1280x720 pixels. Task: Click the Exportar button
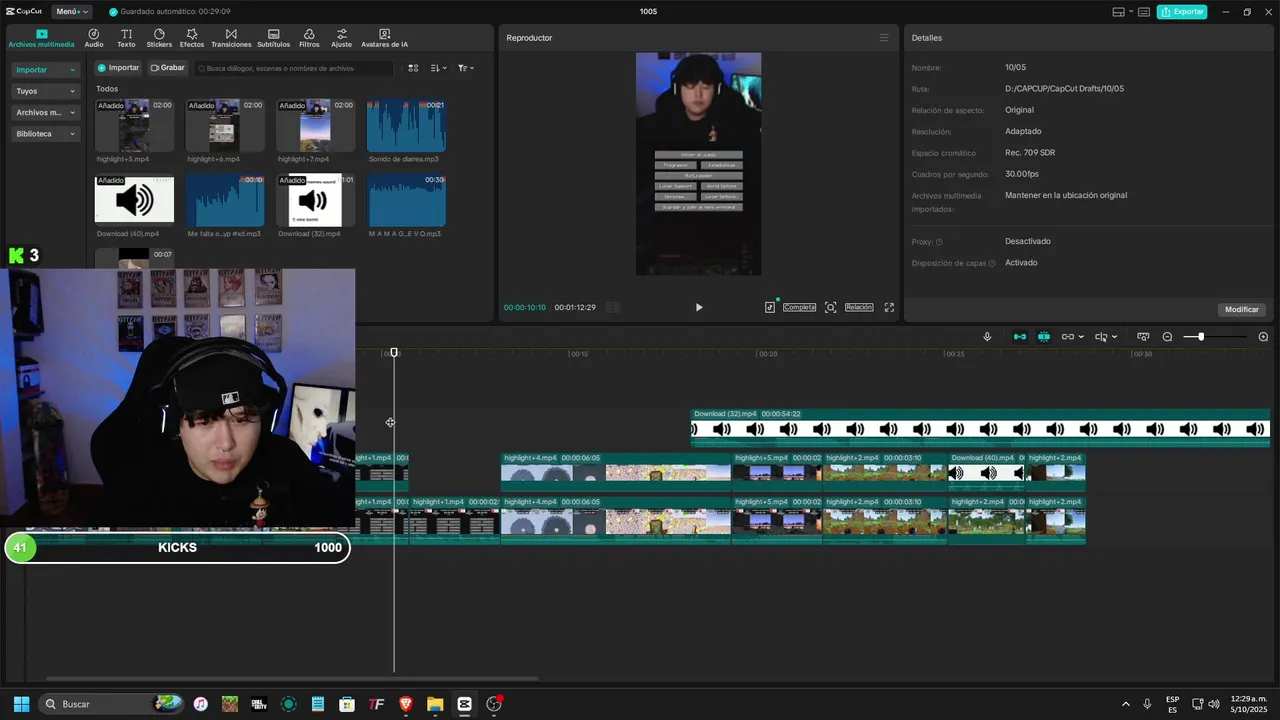tap(1182, 11)
